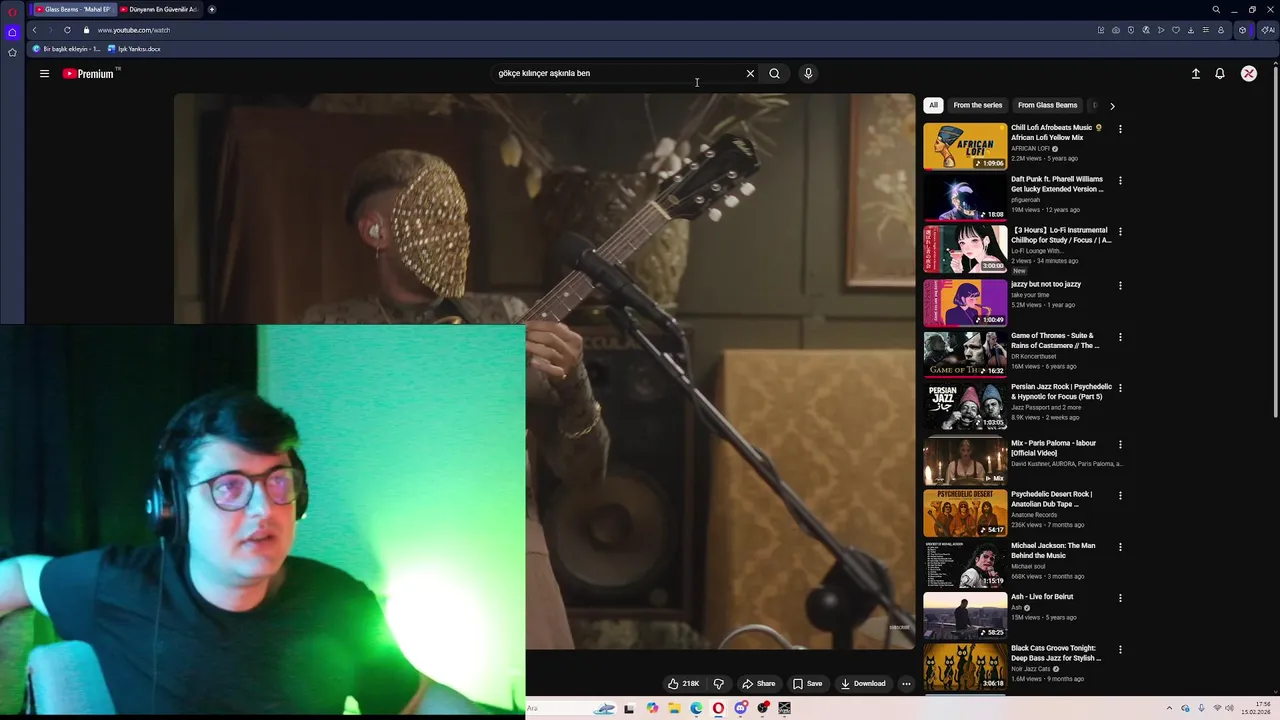
Task: Go to YouTube Premium home logo
Action: coord(89,73)
